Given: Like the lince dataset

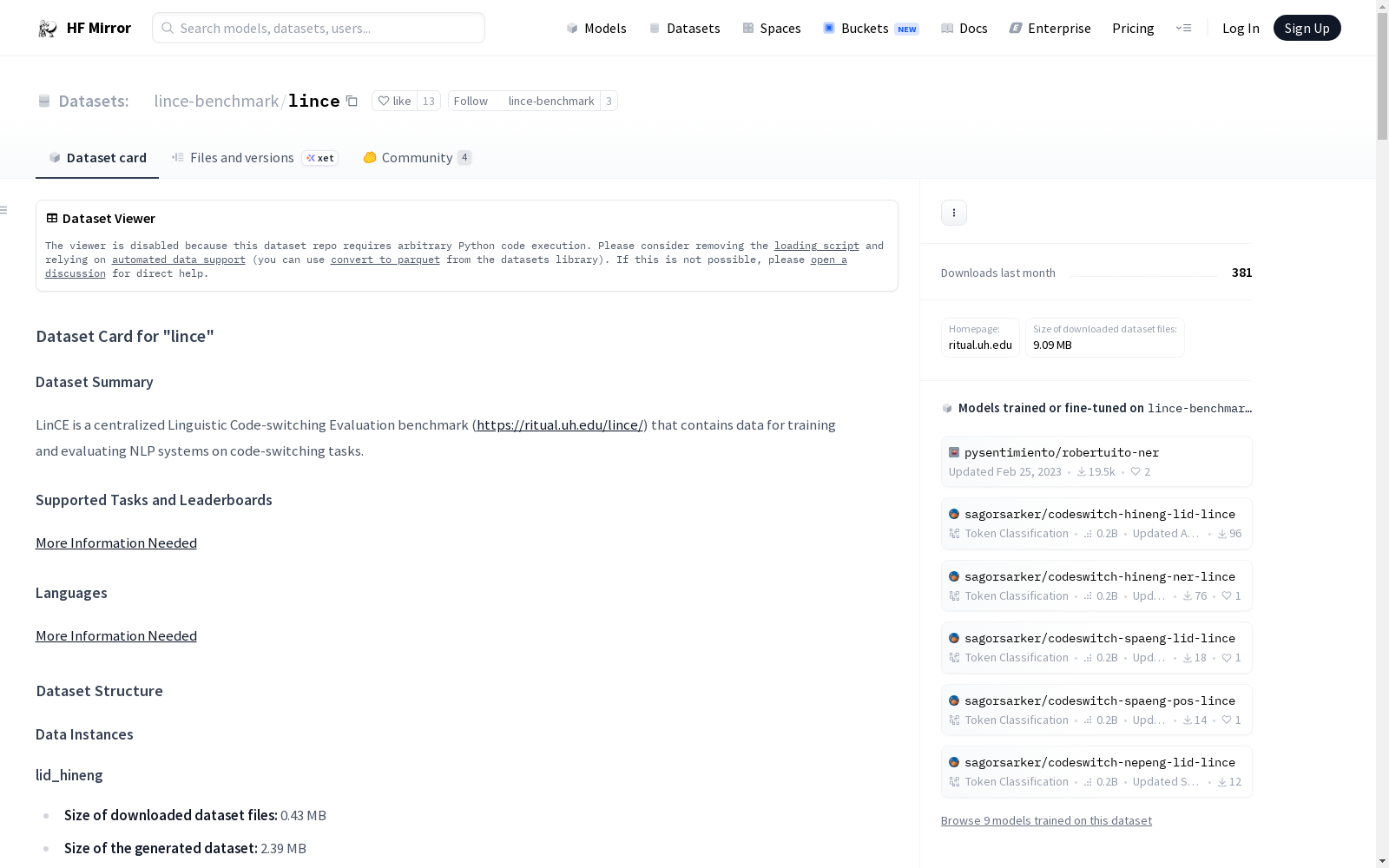Looking at the screenshot, I should click(395, 101).
